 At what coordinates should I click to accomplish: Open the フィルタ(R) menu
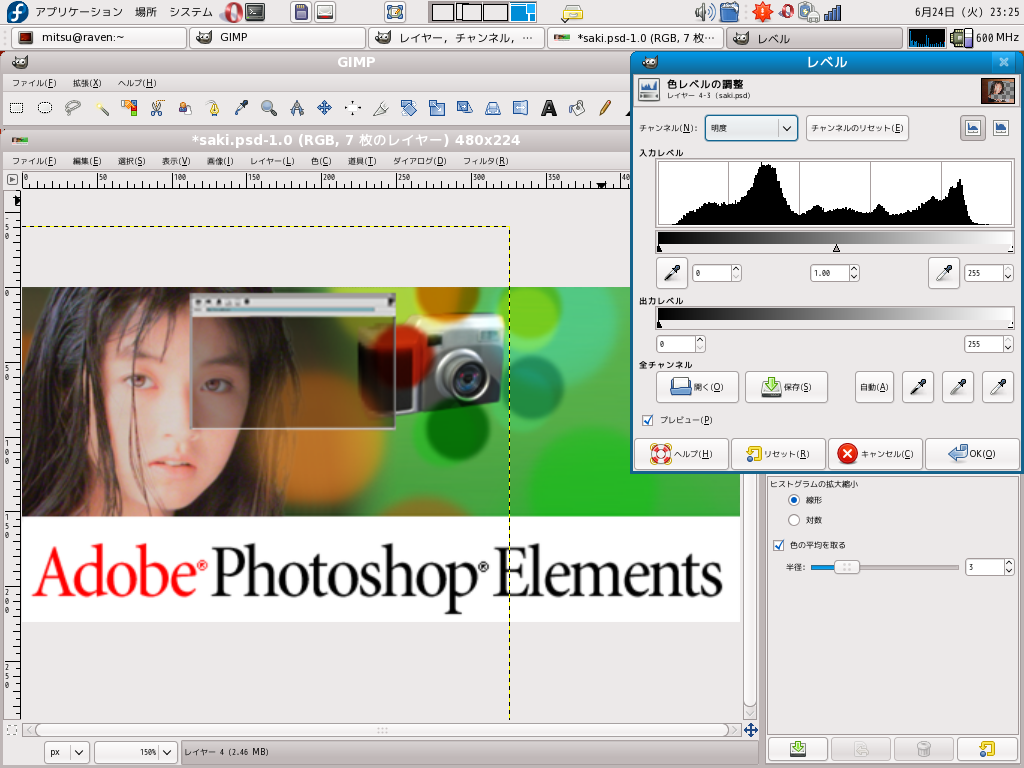tap(485, 161)
